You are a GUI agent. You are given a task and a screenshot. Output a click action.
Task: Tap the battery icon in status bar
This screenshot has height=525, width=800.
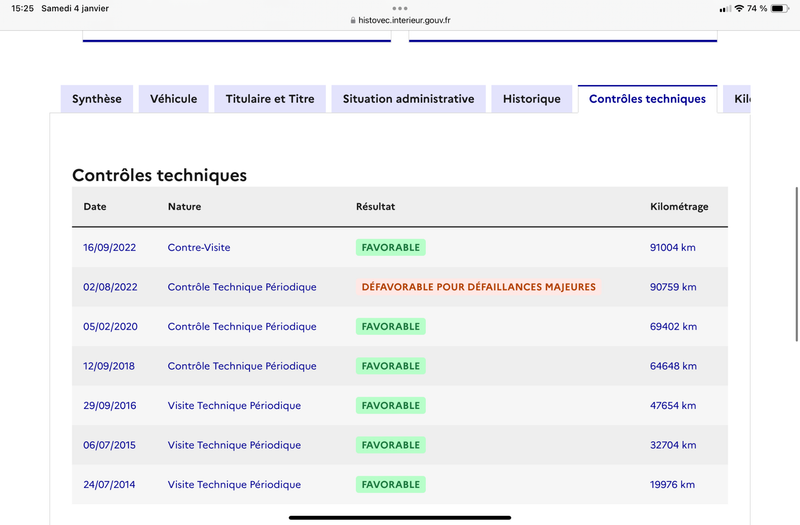780,8
